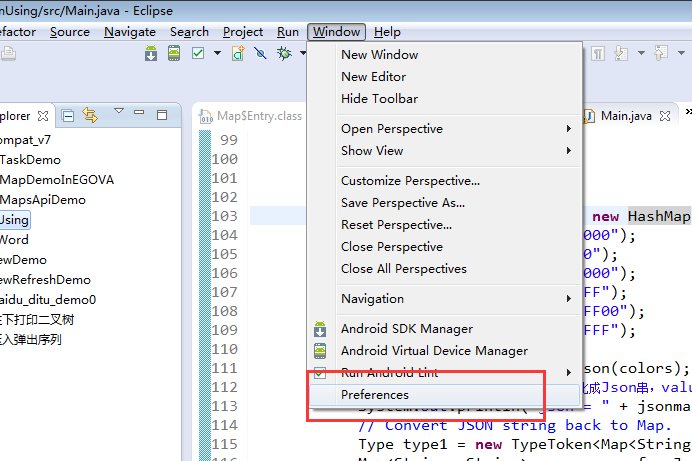Minimize the Package Explorer view
The height and width of the screenshot is (461, 692).
coord(139,112)
